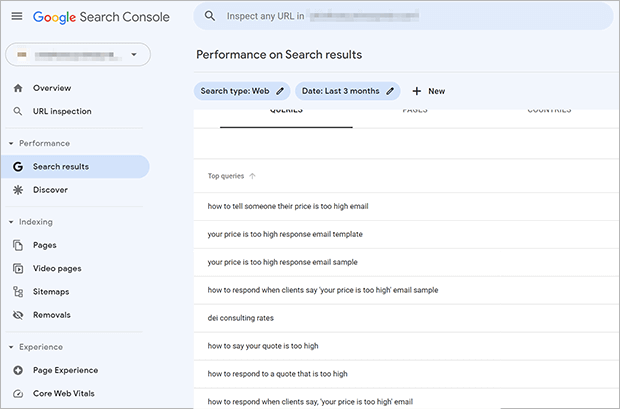
Task: Click the Page Experience plus-circle icon
Action: [18, 370]
